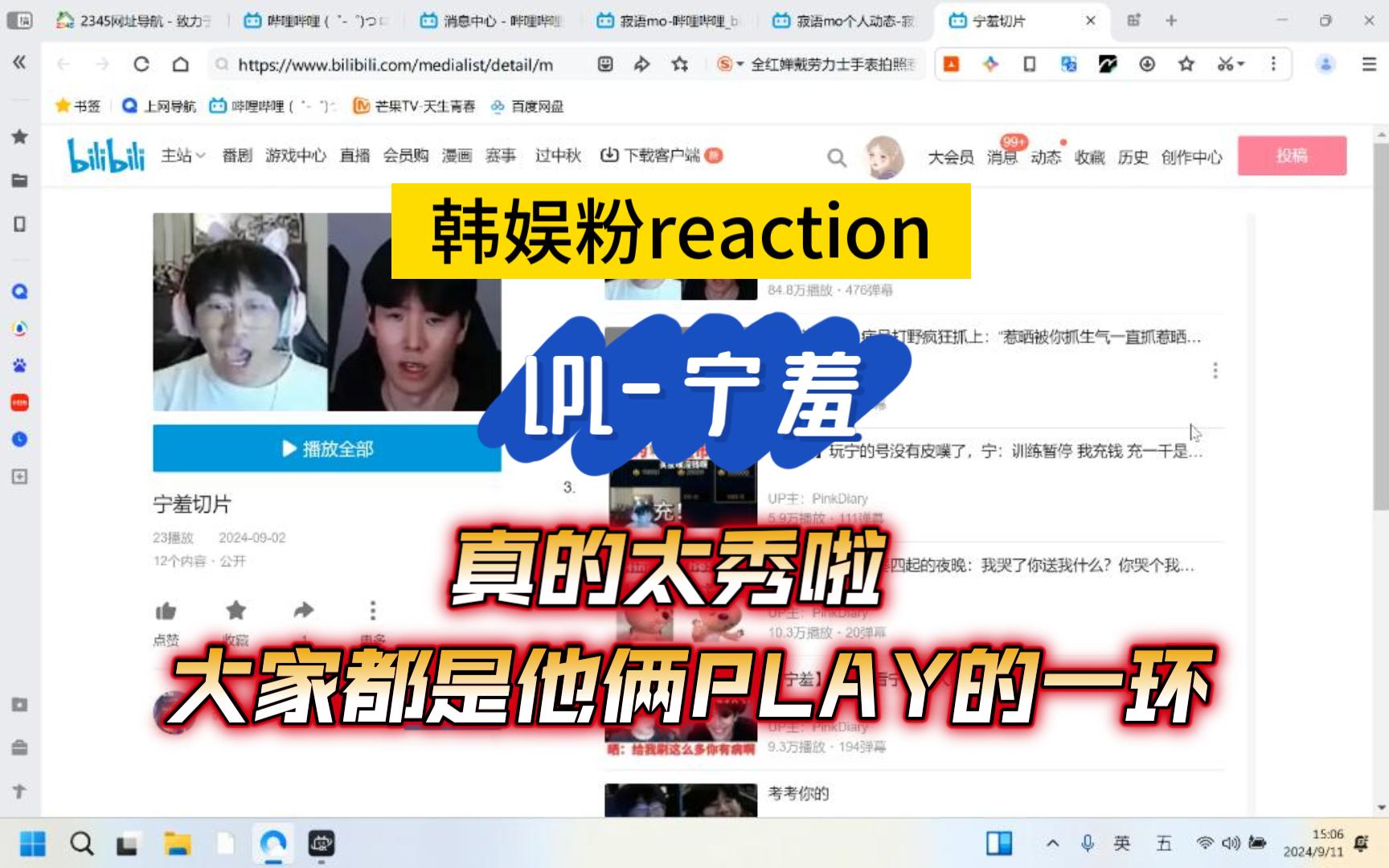Open Windows taskbar search
The image size is (1389, 868).
click(x=81, y=844)
